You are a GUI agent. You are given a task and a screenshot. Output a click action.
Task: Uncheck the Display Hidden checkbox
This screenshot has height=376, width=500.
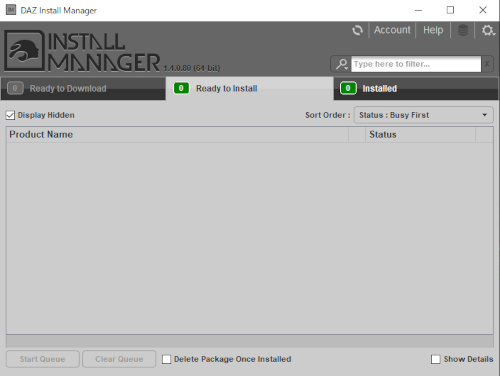click(x=10, y=115)
